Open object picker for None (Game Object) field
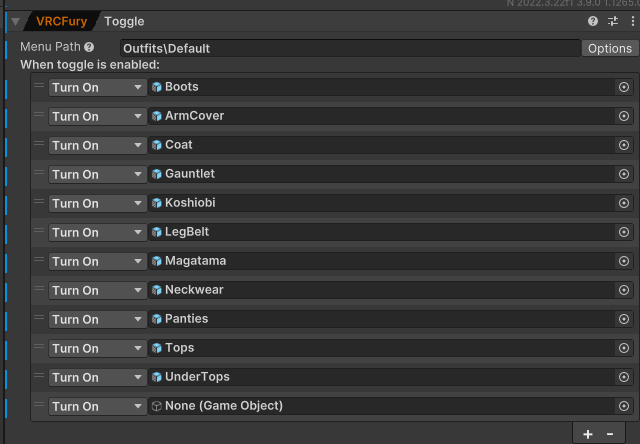Viewport: 640px width, 444px height. pos(624,406)
